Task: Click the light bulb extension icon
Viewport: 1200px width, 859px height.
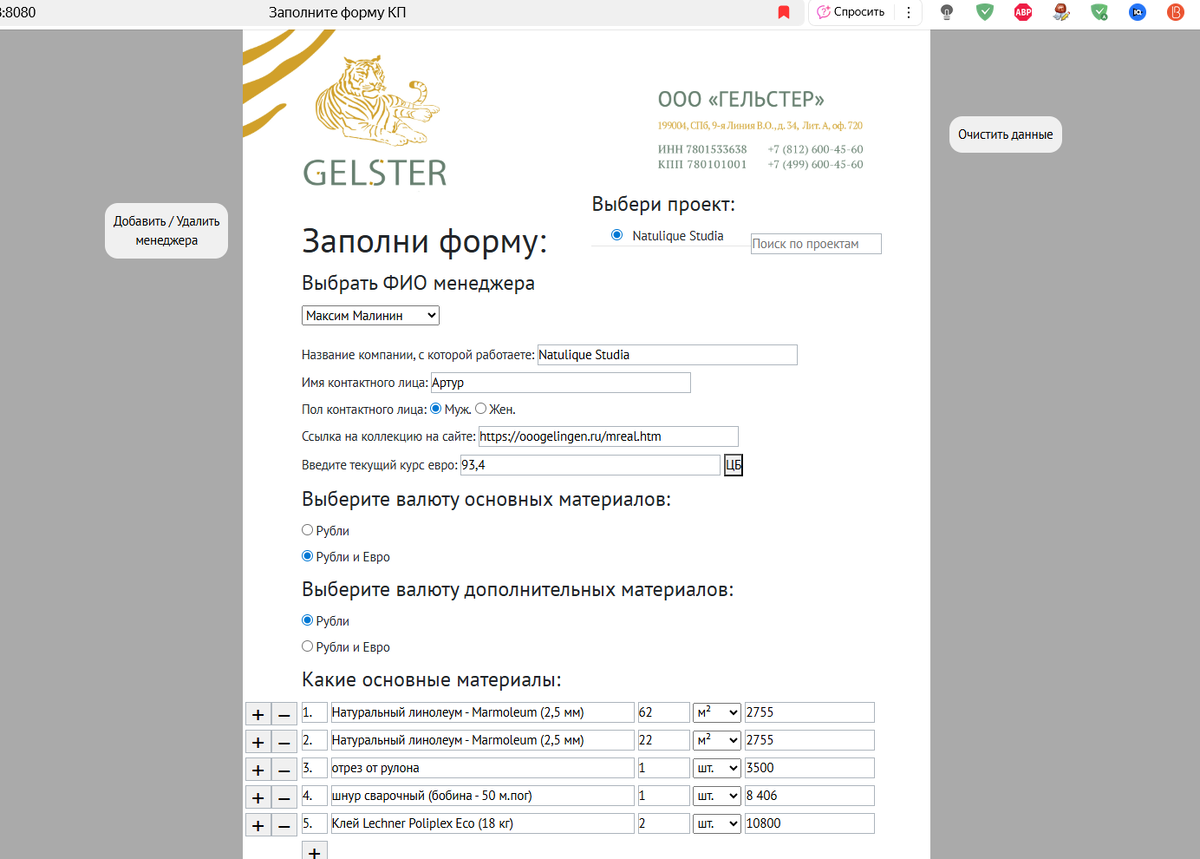Action: click(x=947, y=12)
